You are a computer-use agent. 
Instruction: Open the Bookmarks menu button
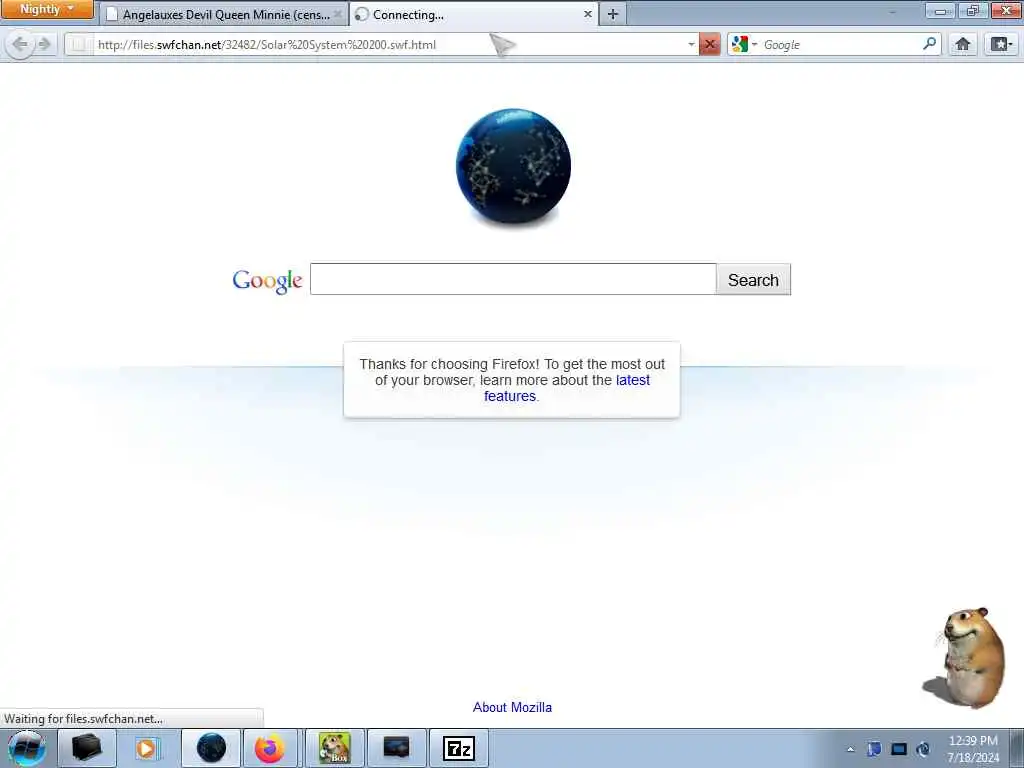coord(1001,44)
